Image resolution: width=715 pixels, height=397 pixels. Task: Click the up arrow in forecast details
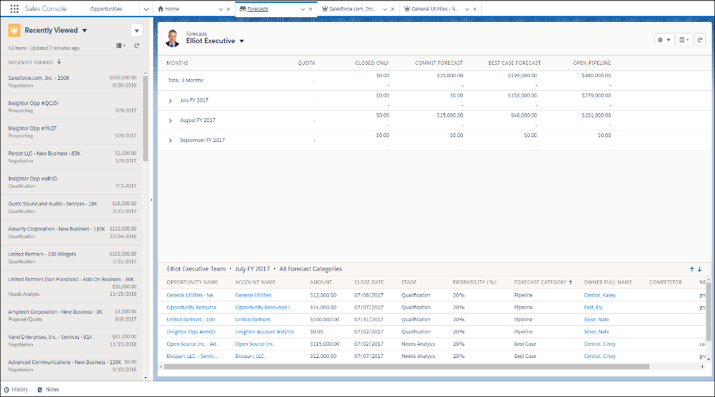[x=692, y=269]
